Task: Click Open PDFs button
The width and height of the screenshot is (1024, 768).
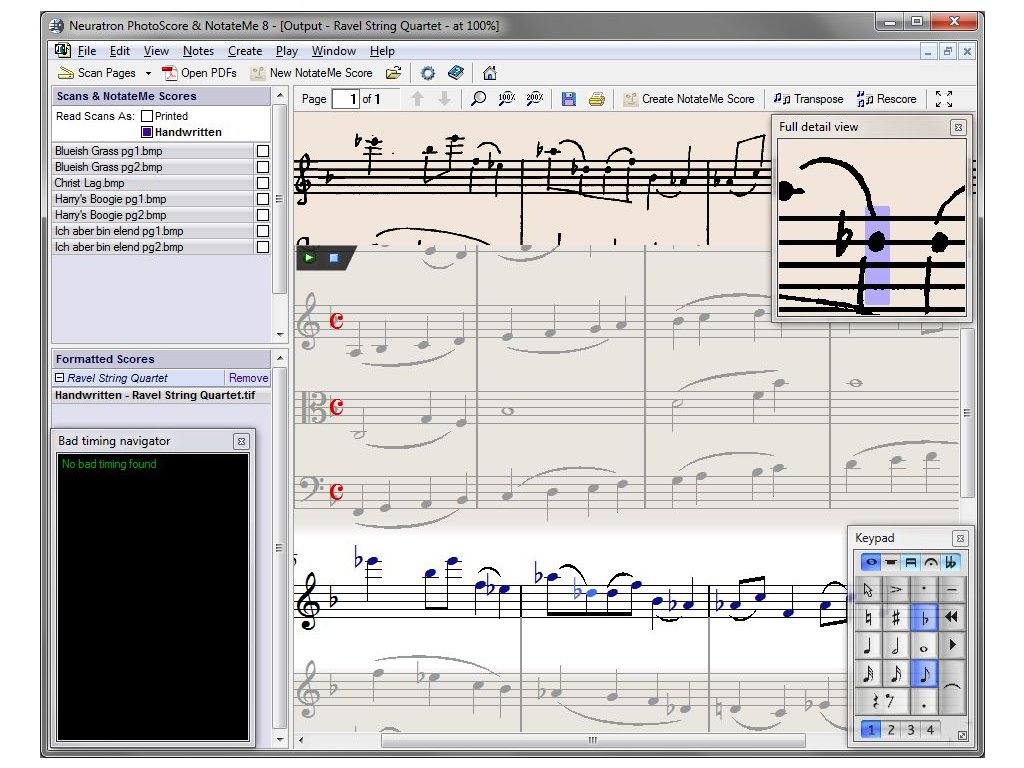Action: pos(200,73)
